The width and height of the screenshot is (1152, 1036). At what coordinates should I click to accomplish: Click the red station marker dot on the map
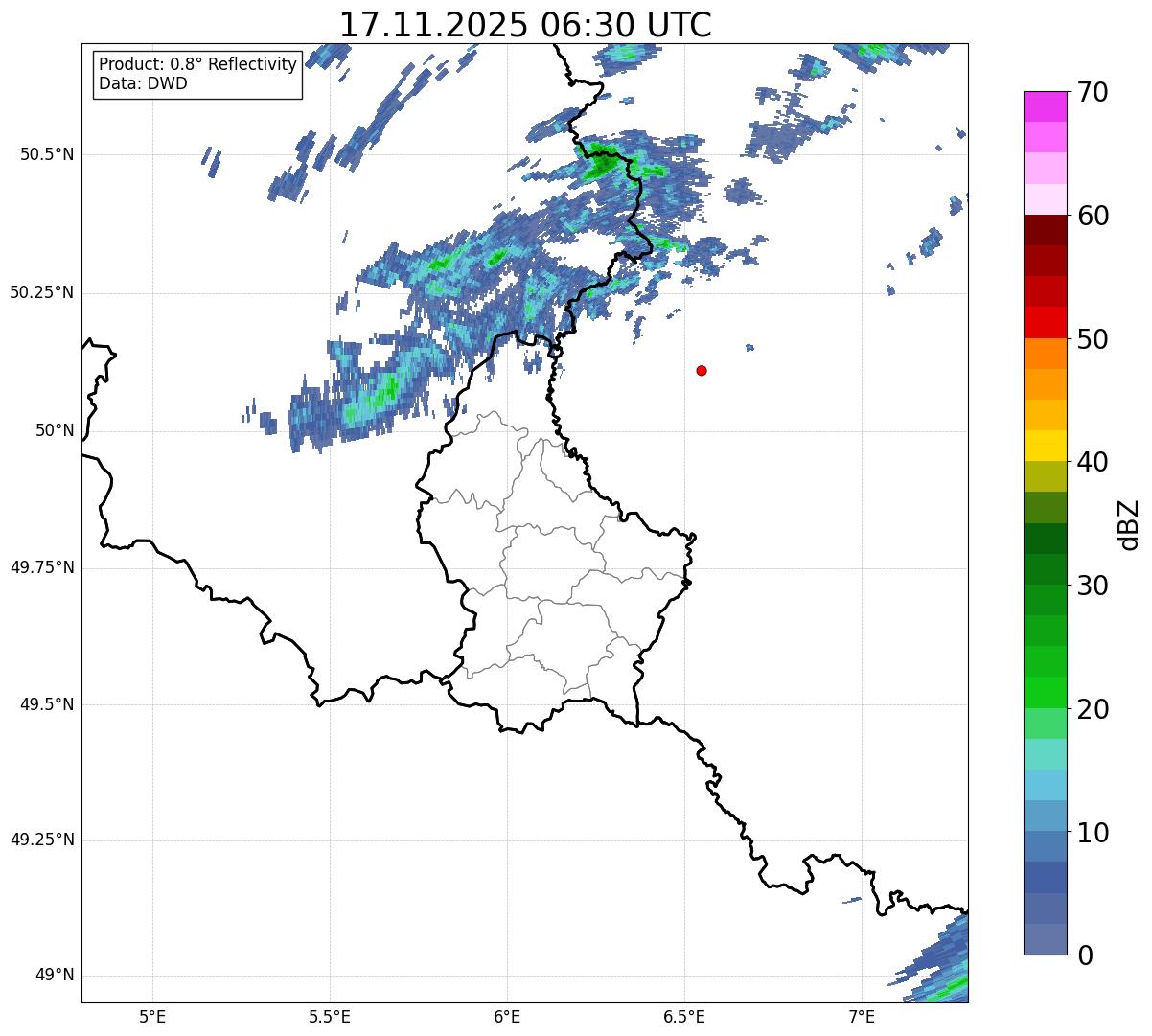[702, 370]
